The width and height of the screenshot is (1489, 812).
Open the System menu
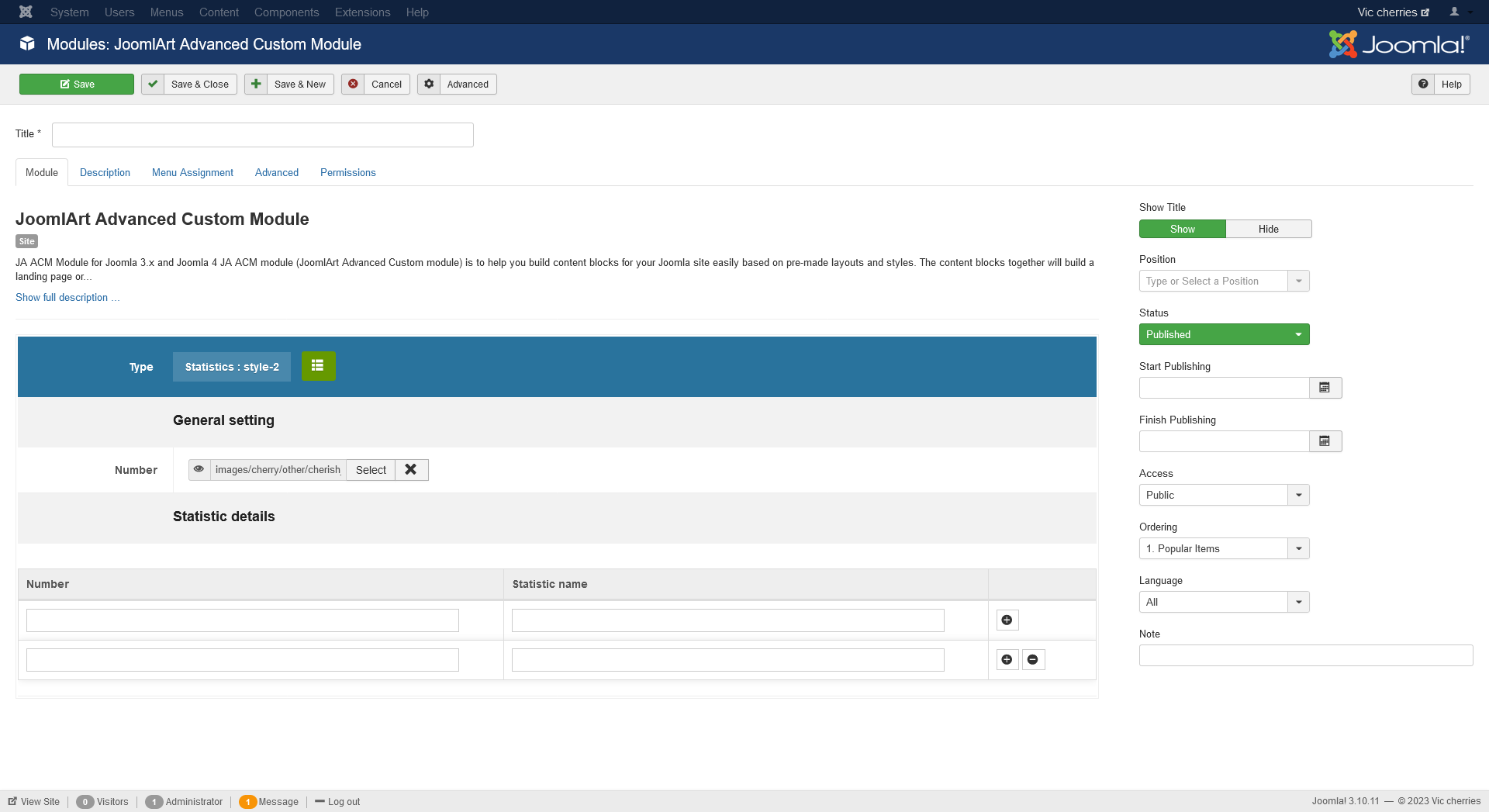point(70,12)
